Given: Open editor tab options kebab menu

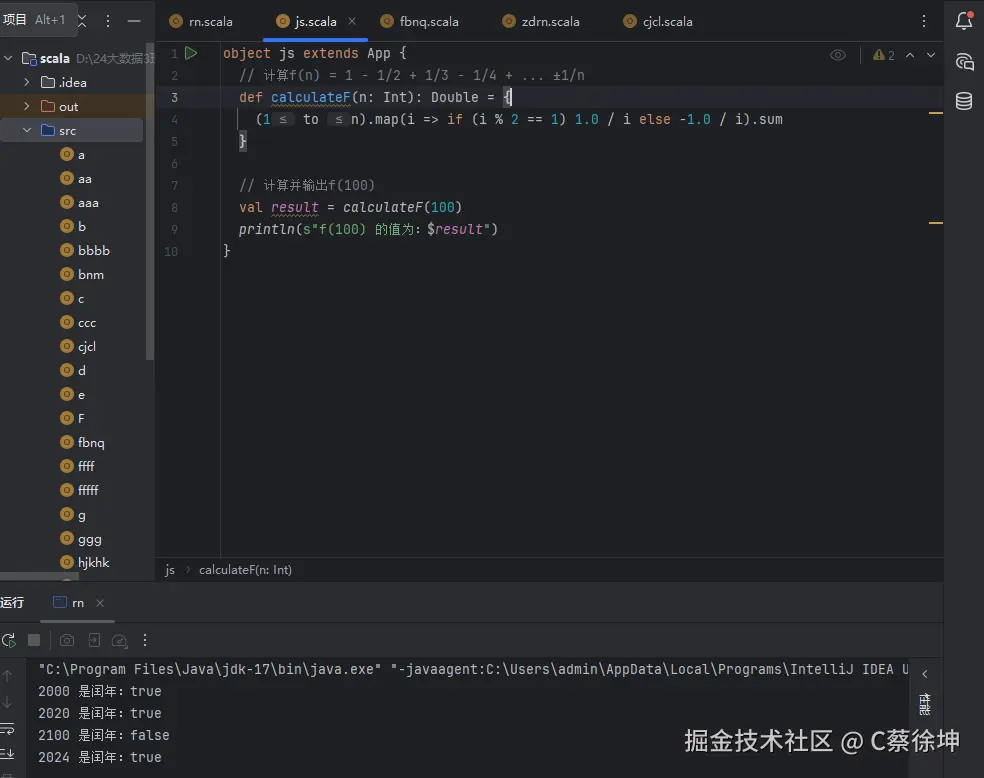Looking at the screenshot, I should click(923, 20).
